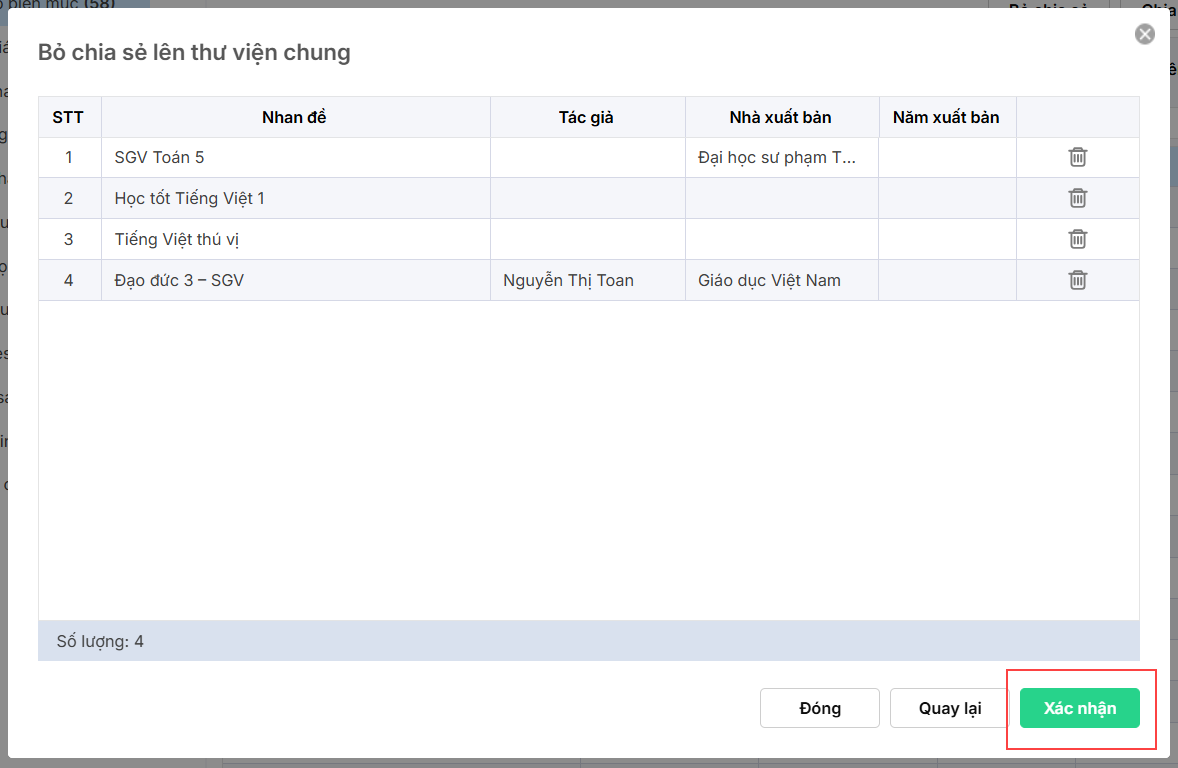
Task: Click the Năm xuất bản column header
Action: [x=946, y=117]
